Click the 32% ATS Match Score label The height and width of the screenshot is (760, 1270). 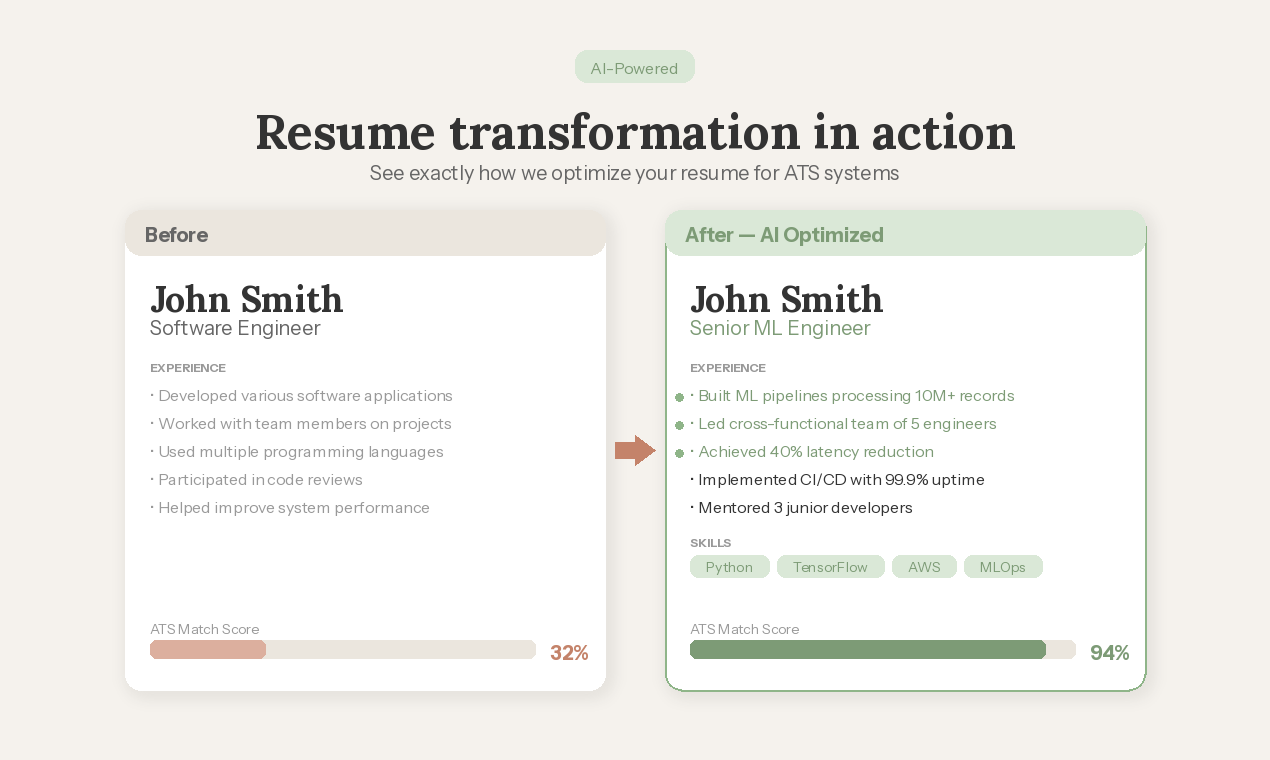(569, 652)
